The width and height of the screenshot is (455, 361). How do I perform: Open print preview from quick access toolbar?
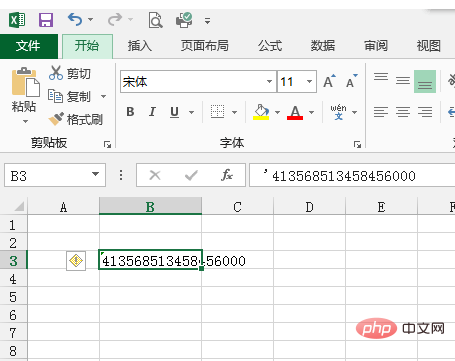click(155, 20)
